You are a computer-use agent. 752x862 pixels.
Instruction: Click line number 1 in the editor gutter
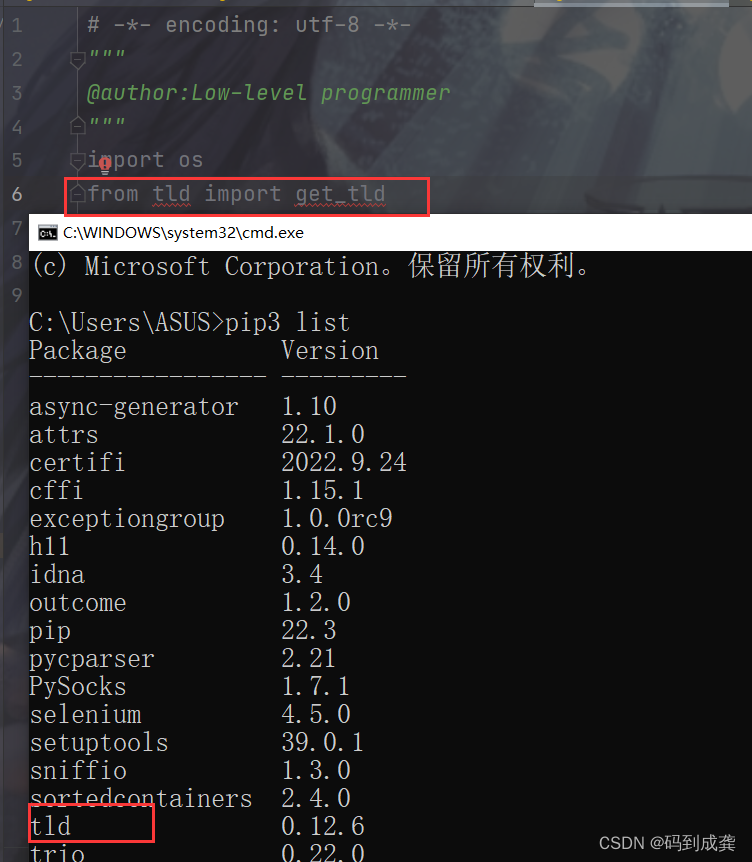tap(17, 25)
